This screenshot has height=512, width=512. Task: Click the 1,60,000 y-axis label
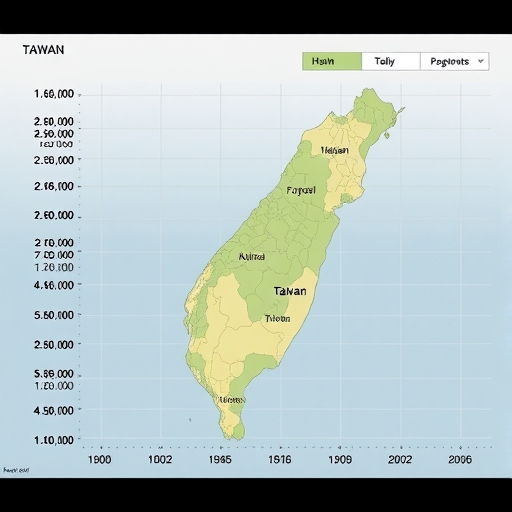pyautogui.click(x=54, y=94)
